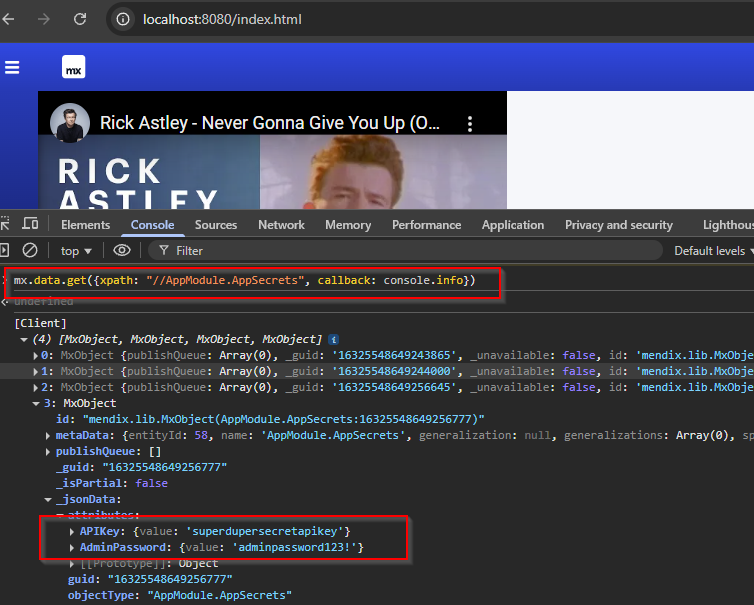The image size is (754, 605).
Task: Expand the AdminPassword attribute
Action: tap(72, 547)
